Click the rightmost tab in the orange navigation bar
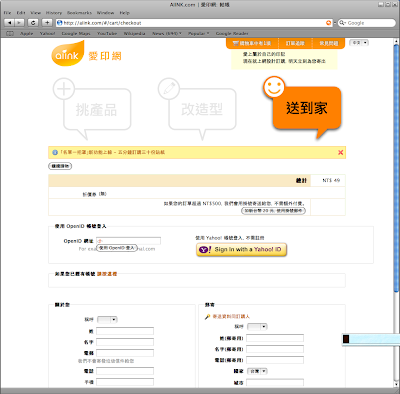The height and width of the screenshot is (394, 400). point(329,43)
